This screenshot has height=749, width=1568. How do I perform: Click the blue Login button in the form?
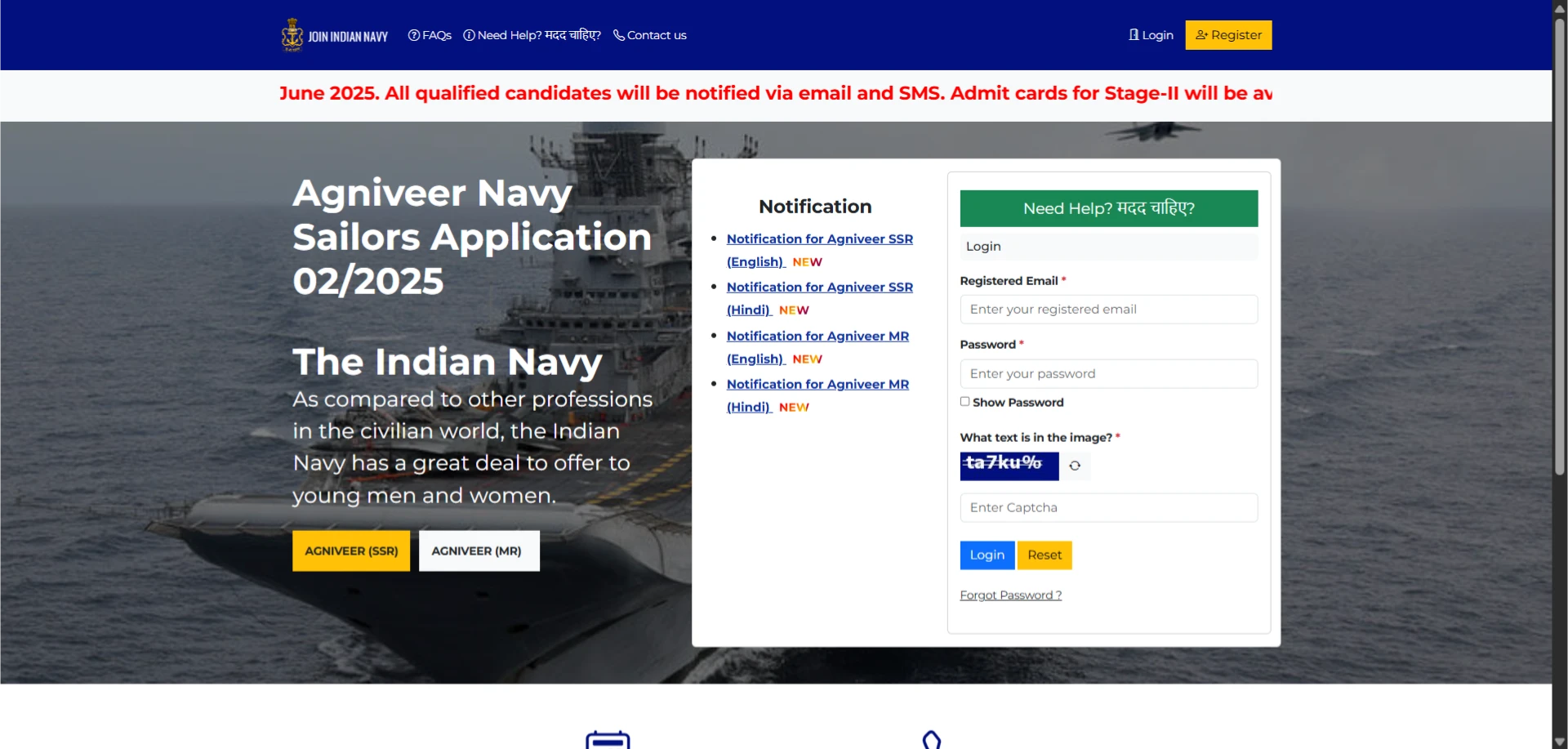[x=987, y=555]
